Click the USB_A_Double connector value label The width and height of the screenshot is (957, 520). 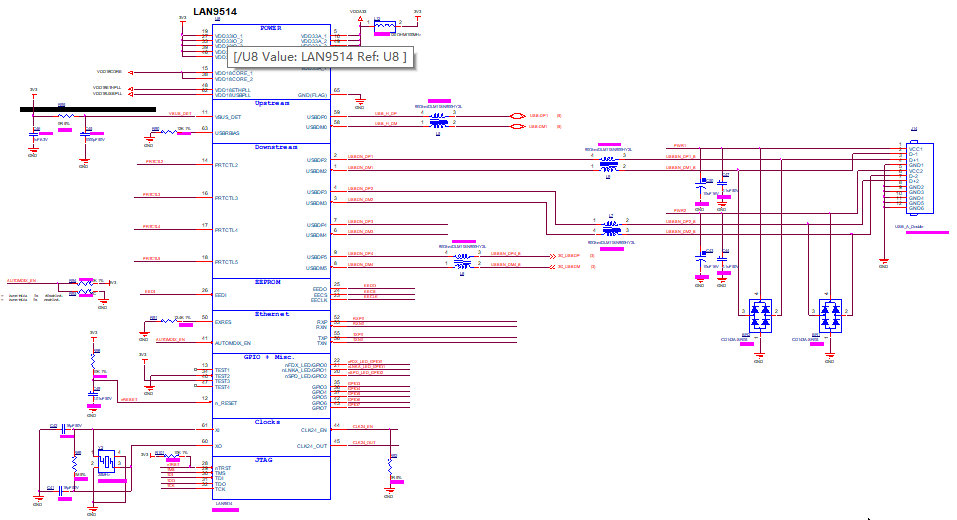click(909, 227)
